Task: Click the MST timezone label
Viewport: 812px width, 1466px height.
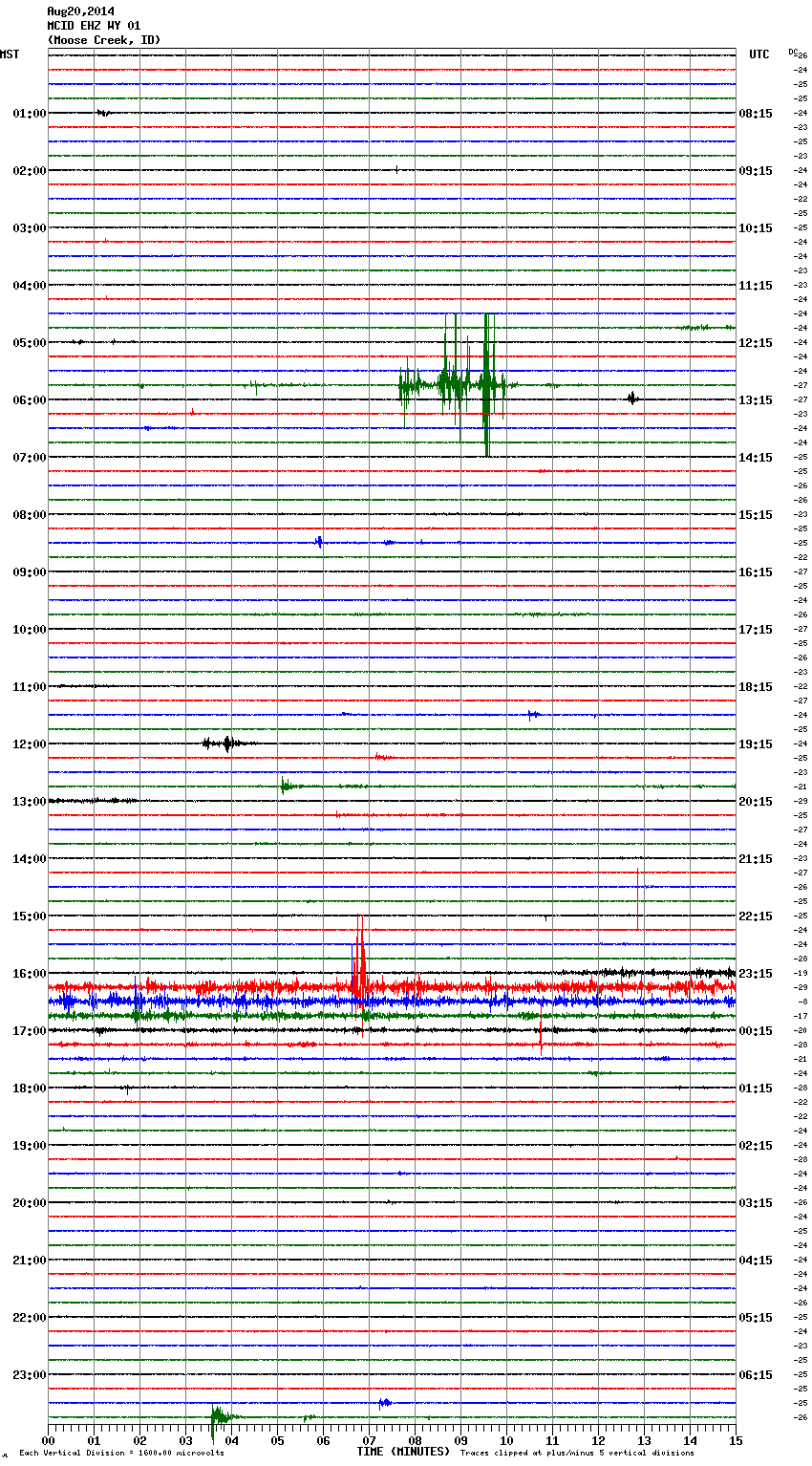Action: pos(10,54)
